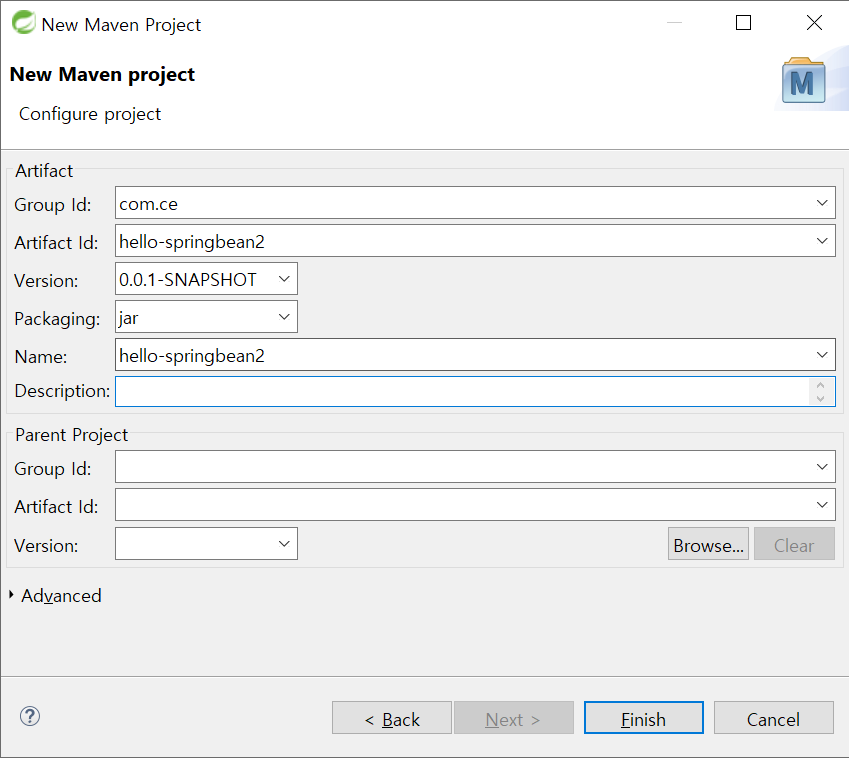
Task: Open the Name field dropdown arrow
Action: coord(822,355)
